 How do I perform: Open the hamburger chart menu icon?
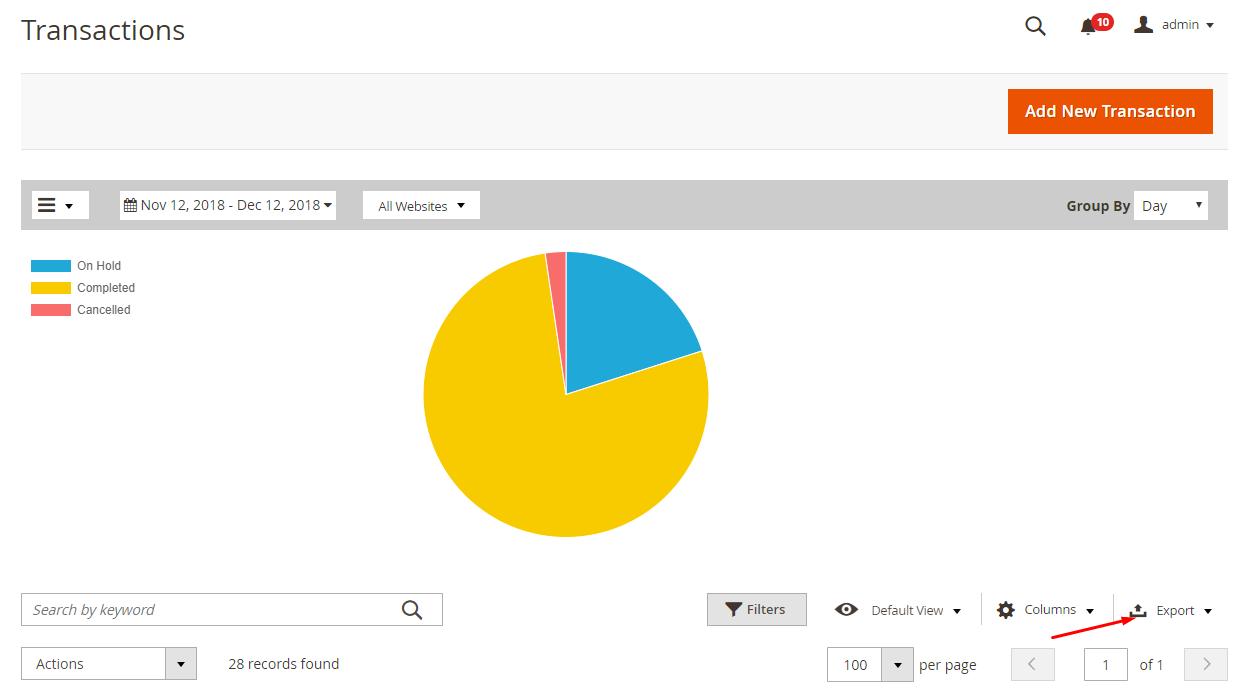click(x=47, y=205)
